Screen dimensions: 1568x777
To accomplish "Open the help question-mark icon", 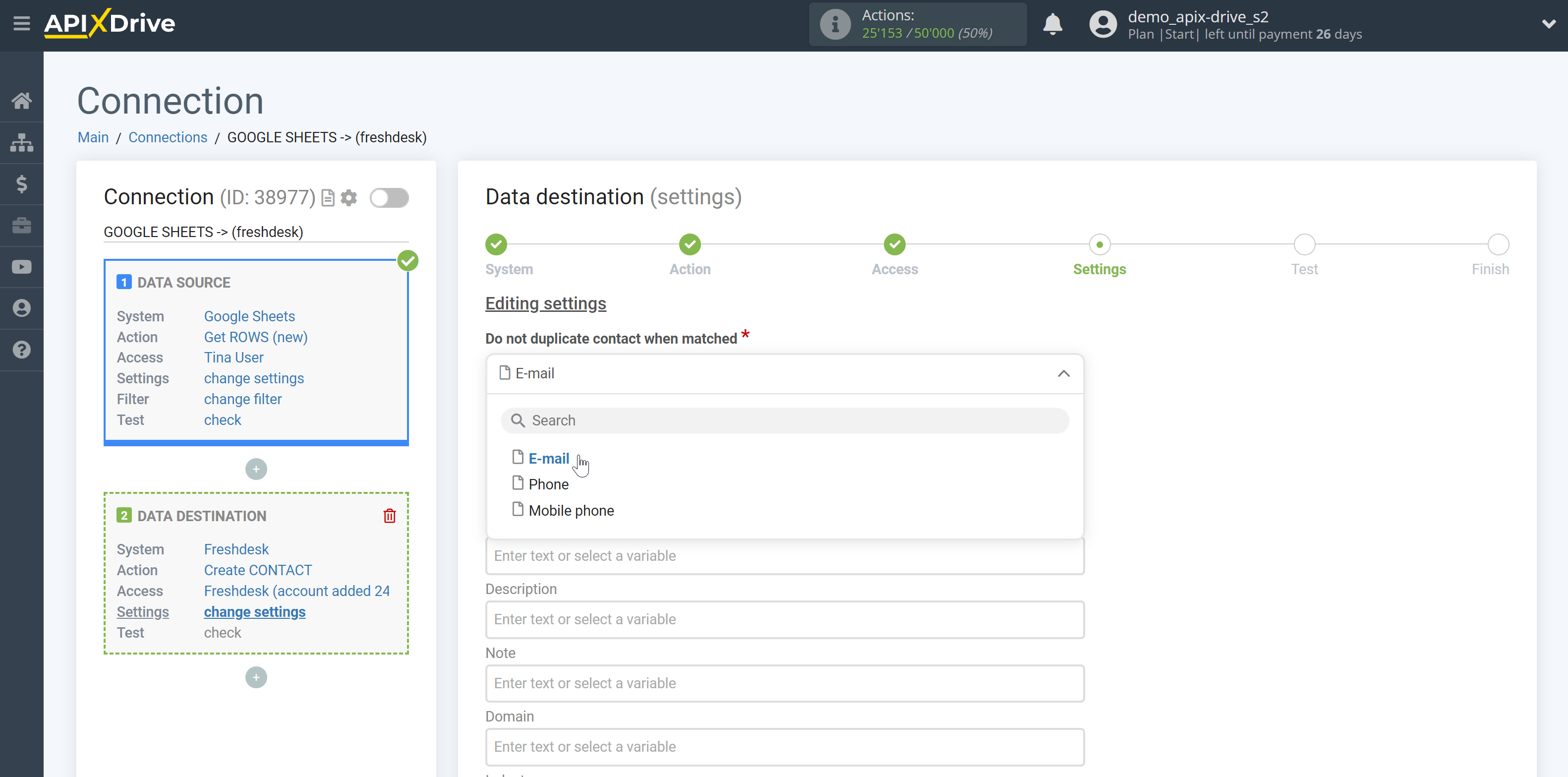I will (x=22, y=350).
